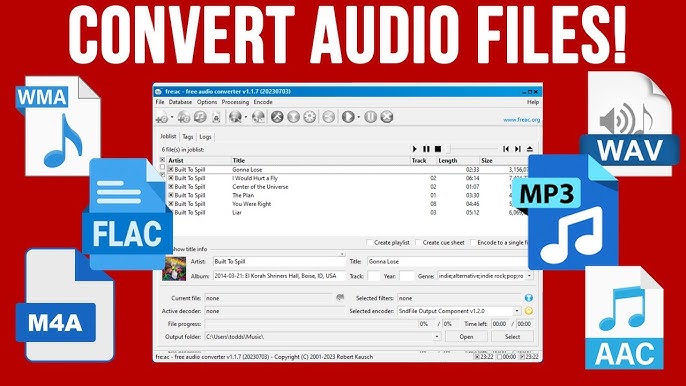This screenshot has width=686, height=386.
Task: Uncheck the You Were Right checkbox
Action: coord(171,204)
